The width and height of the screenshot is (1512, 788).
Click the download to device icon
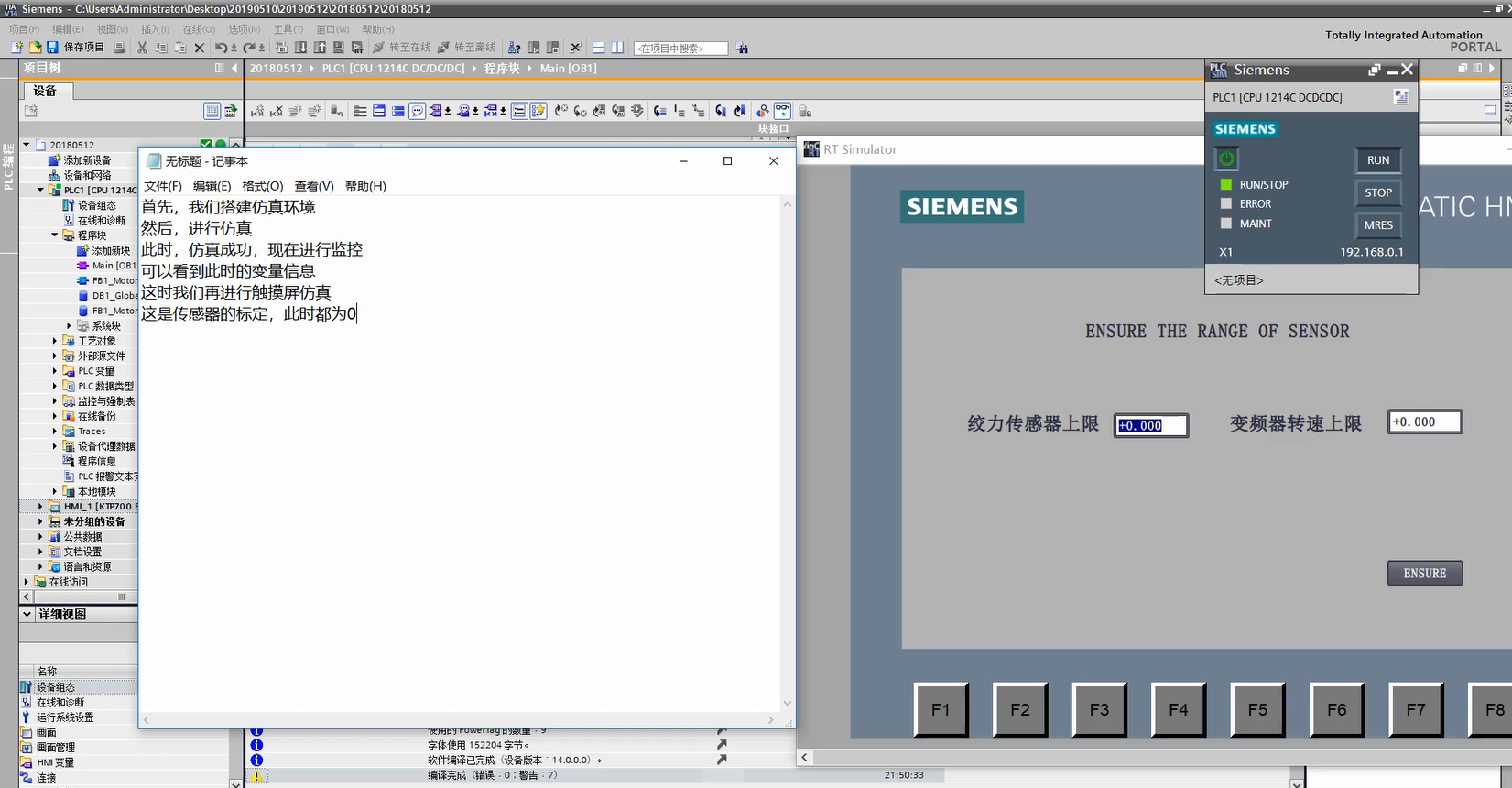[300, 47]
